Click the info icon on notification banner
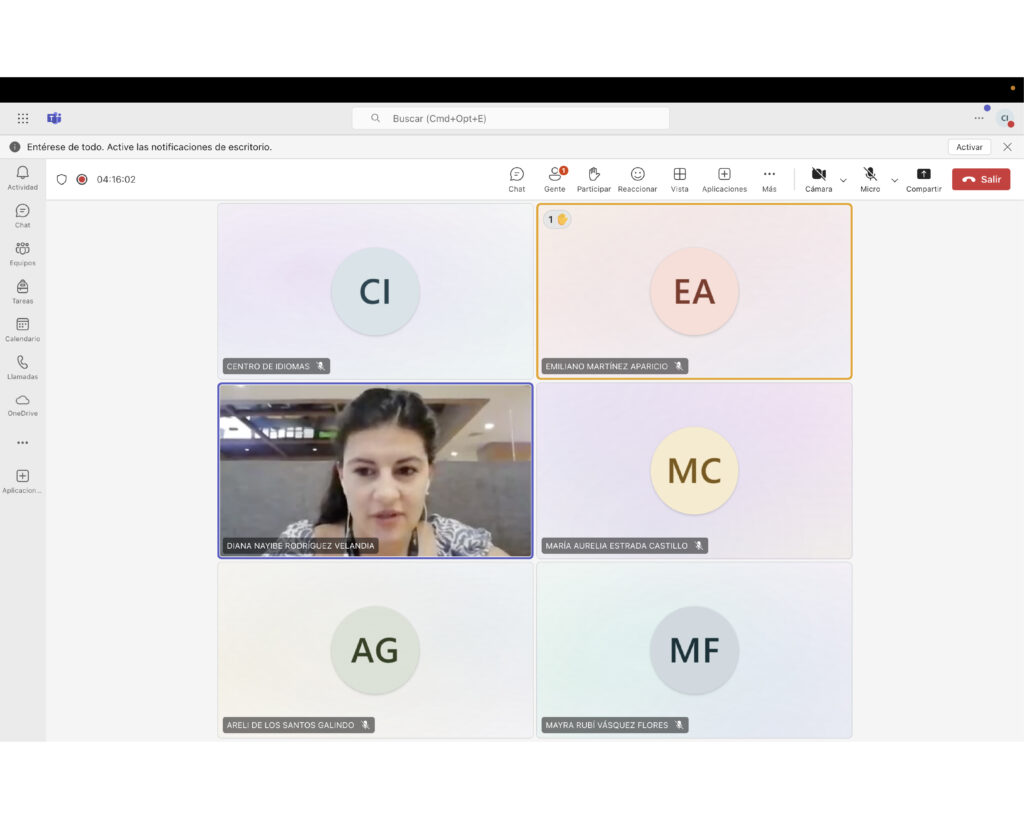The height and width of the screenshot is (819, 1024). pyautogui.click(x=14, y=147)
